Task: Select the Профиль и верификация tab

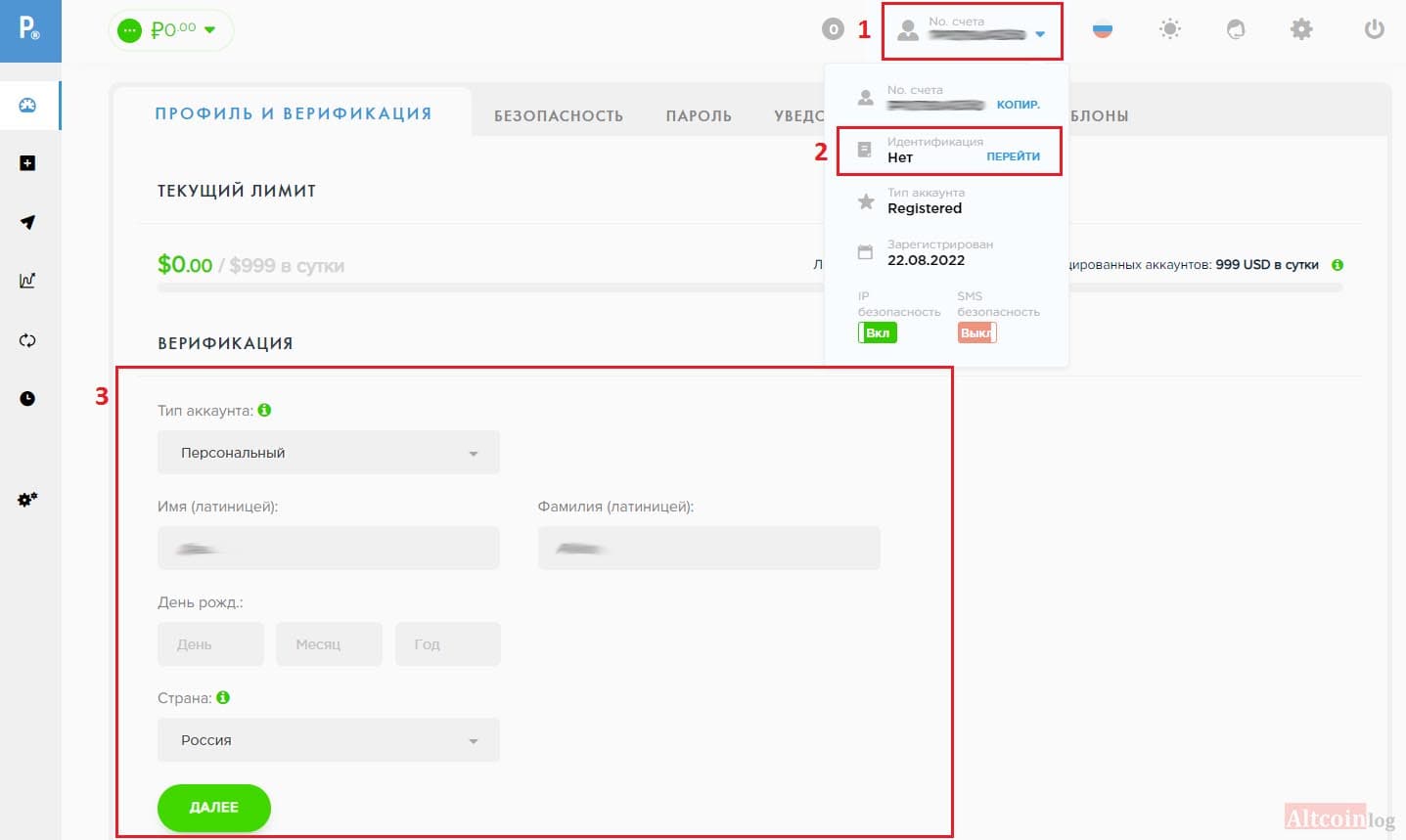Action: (294, 113)
